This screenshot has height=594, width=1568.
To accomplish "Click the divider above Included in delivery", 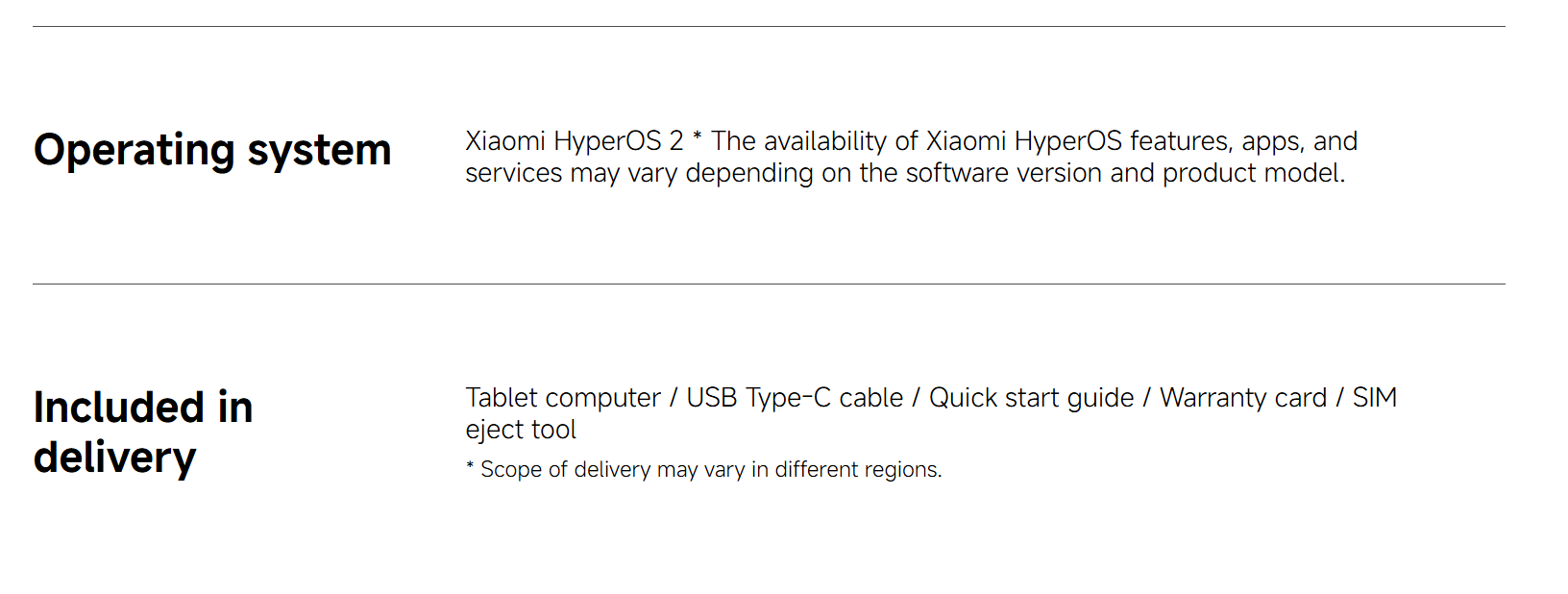I will [769, 284].
